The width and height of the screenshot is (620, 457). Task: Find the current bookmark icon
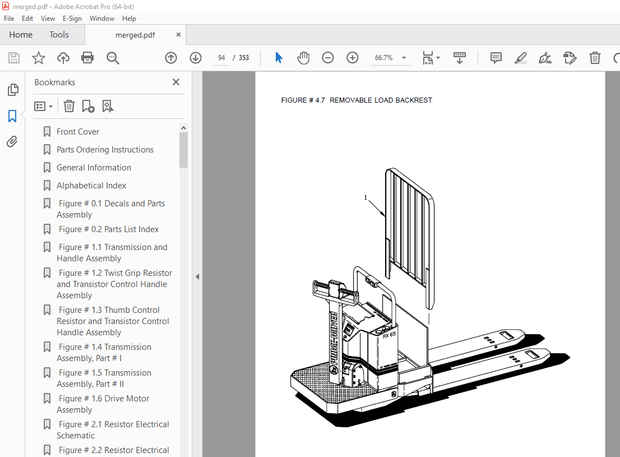[108, 106]
